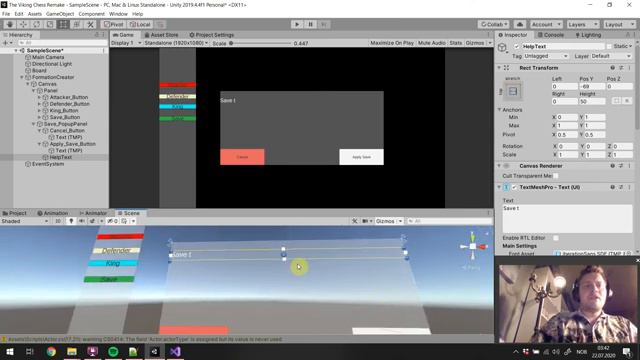Toggle Local handle rotation
Image resolution: width=640 pixels, height=360 pixels.
click(x=140, y=24)
